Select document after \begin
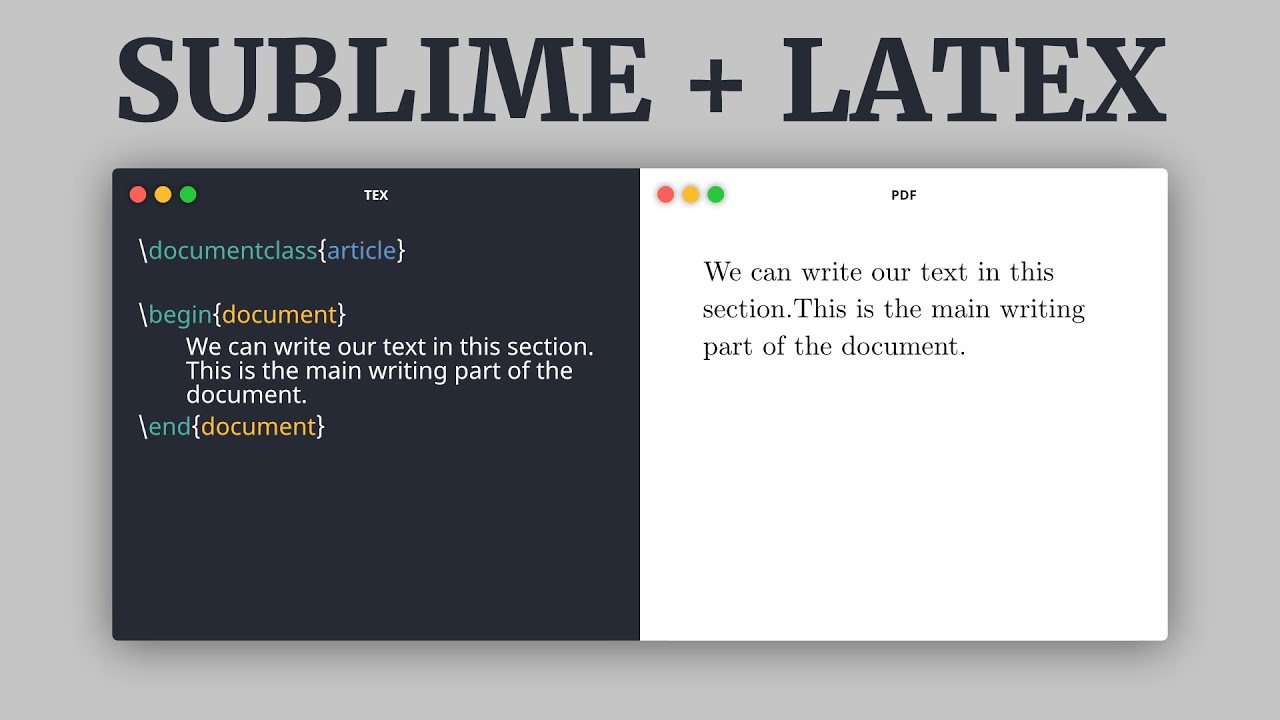The image size is (1280, 720). click(279, 315)
